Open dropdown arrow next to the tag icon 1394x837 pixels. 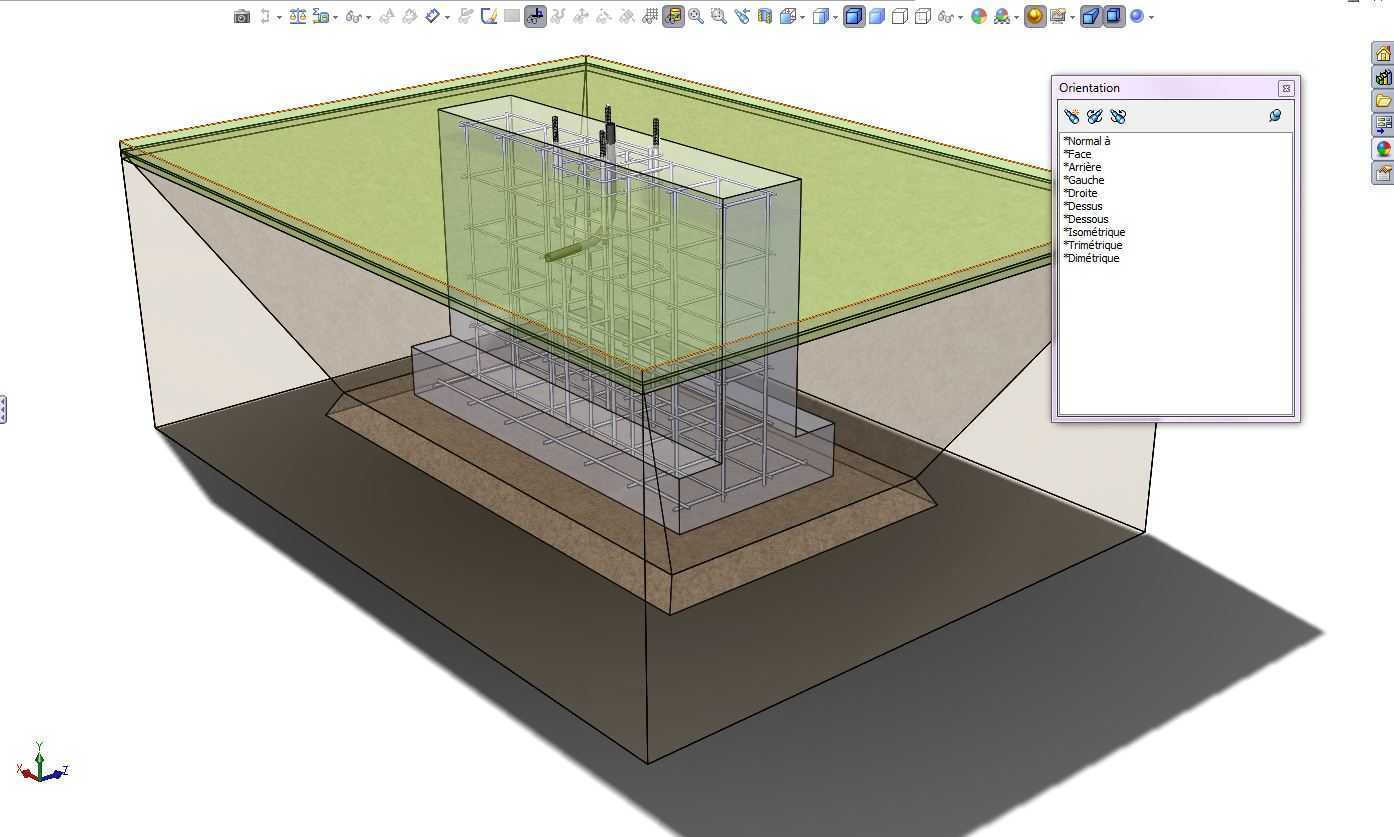[447, 17]
